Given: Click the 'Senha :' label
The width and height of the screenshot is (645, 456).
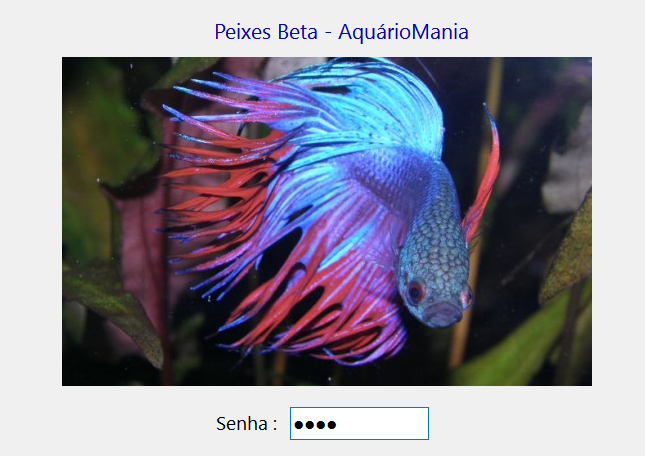Looking at the screenshot, I should tap(246, 424).
